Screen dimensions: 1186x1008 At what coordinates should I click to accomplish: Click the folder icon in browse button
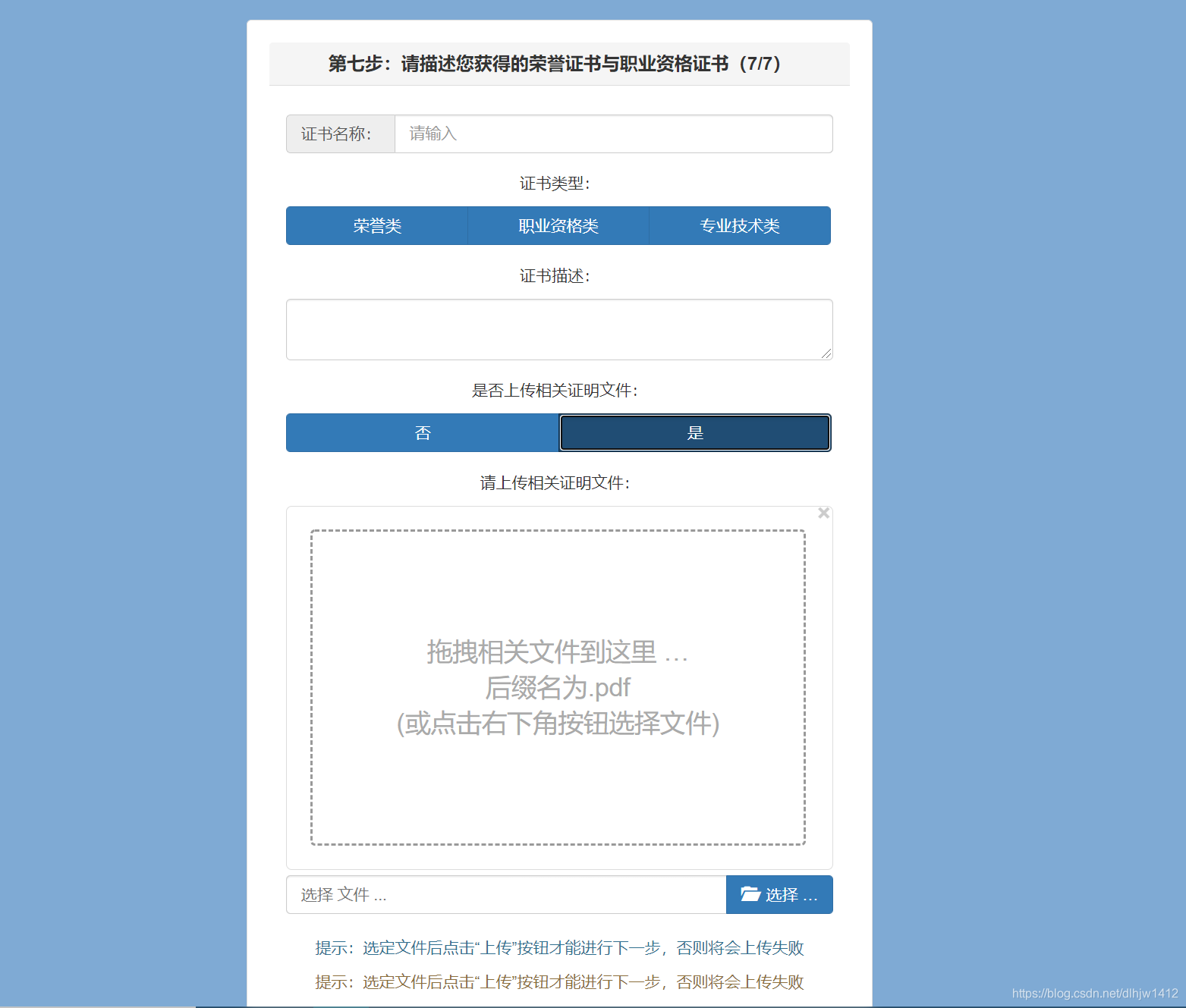coord(750,894)
